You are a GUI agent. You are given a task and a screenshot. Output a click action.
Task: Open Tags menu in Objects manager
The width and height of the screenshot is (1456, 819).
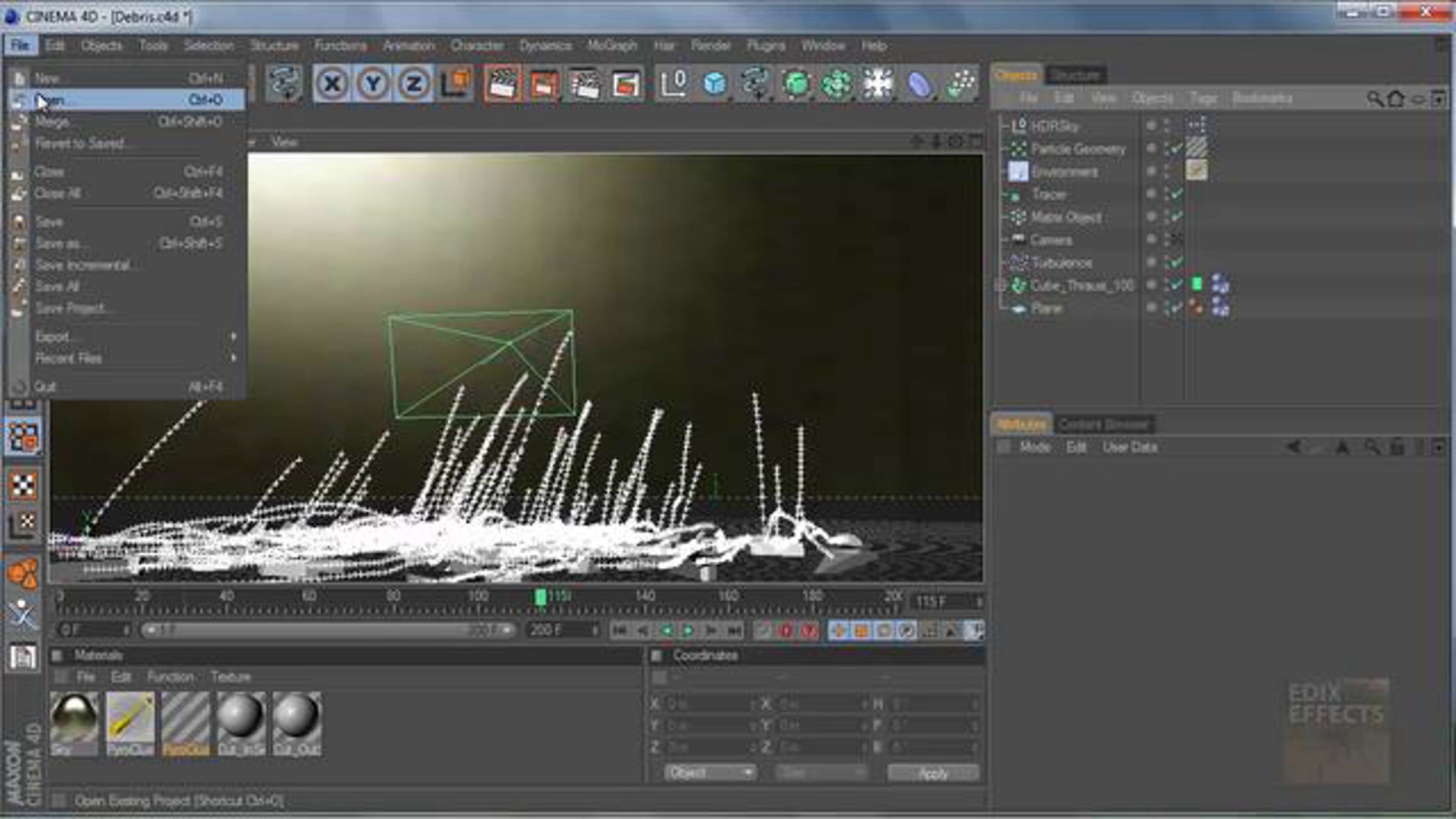pyautogui.click(x=1203, y=99)
